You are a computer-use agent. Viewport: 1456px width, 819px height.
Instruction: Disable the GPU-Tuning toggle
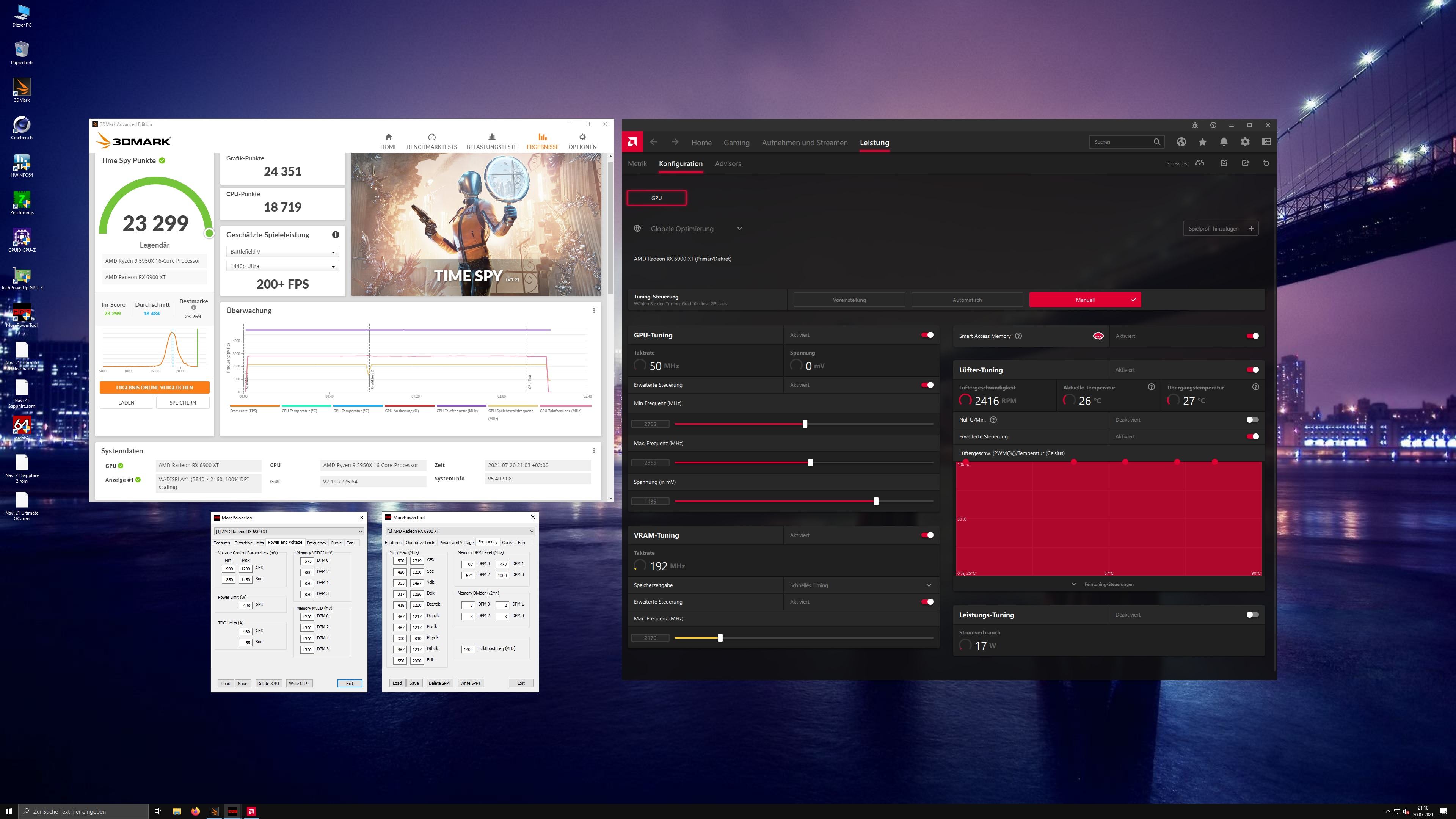(x=927, y=334)
